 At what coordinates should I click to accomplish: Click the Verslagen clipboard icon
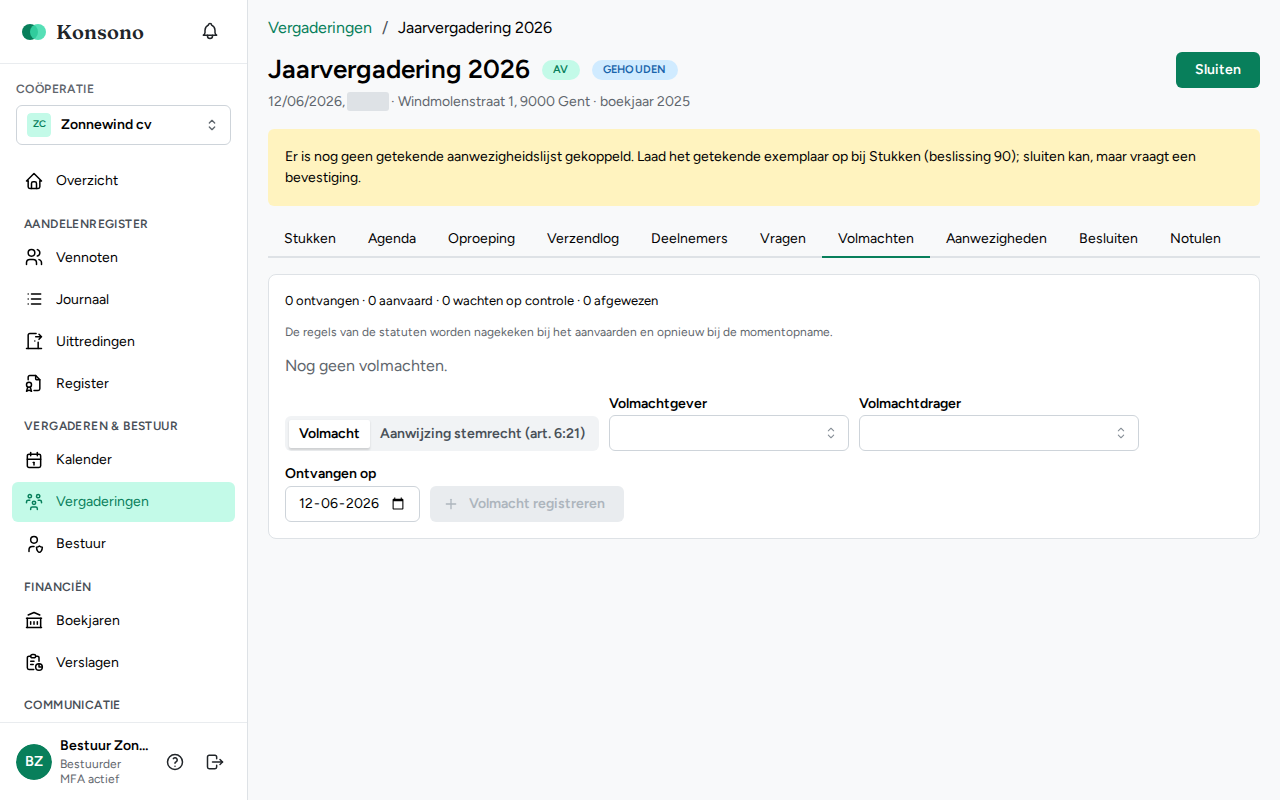tap(34, 663)
